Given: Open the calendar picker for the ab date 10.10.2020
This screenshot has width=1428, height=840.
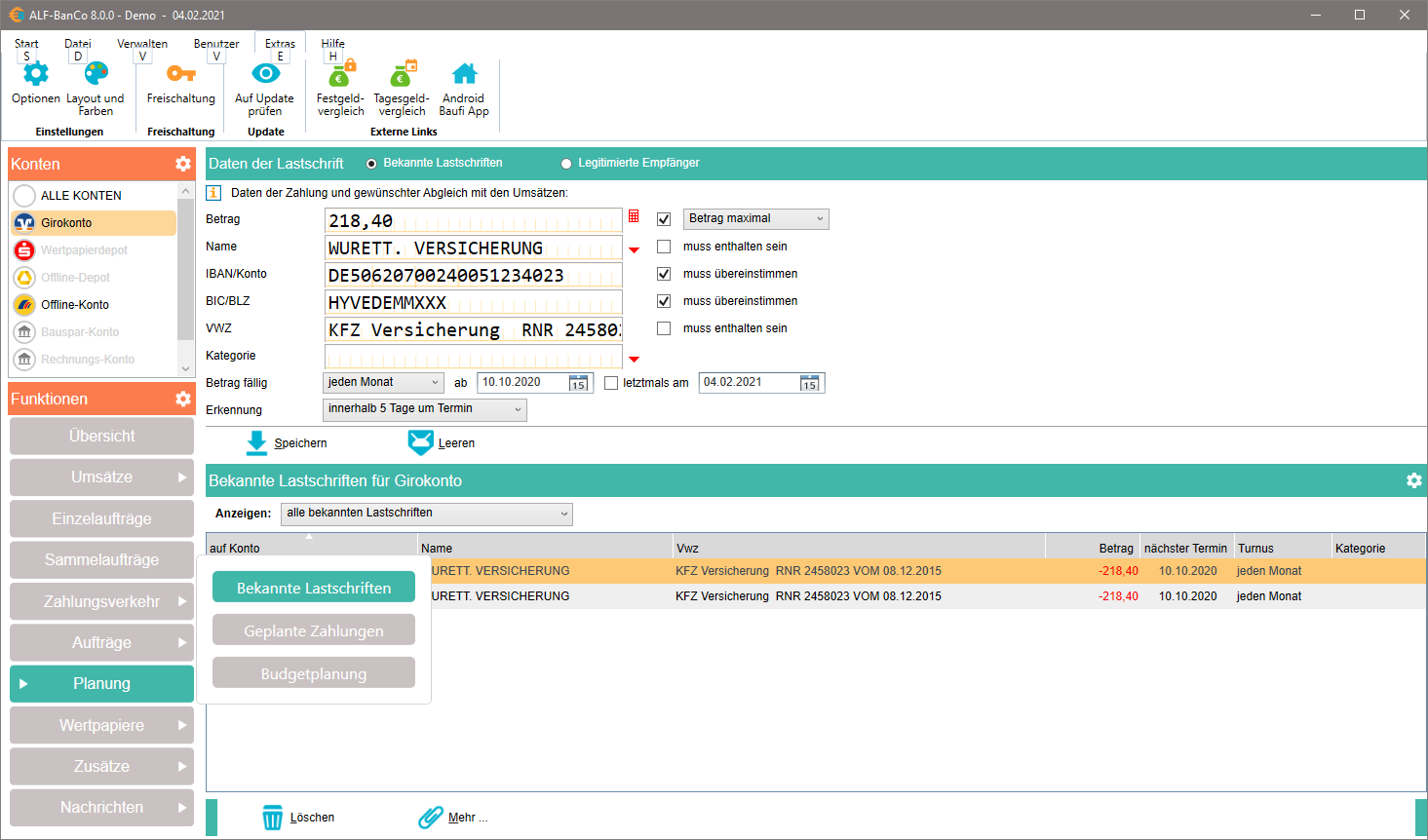Looking at the screenshot, I should (579, 383).
